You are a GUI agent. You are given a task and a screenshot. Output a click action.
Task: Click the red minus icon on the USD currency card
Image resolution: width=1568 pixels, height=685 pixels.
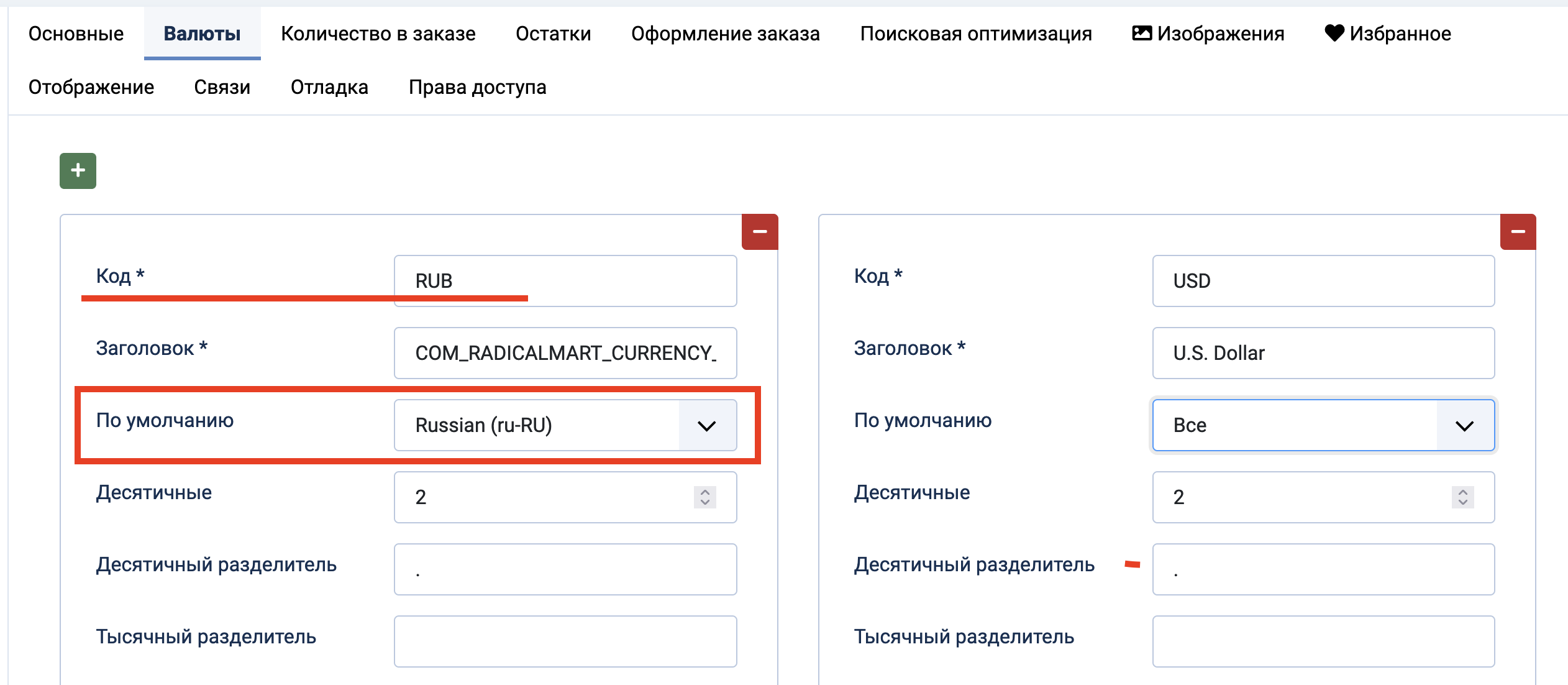tap(1518, 231)
